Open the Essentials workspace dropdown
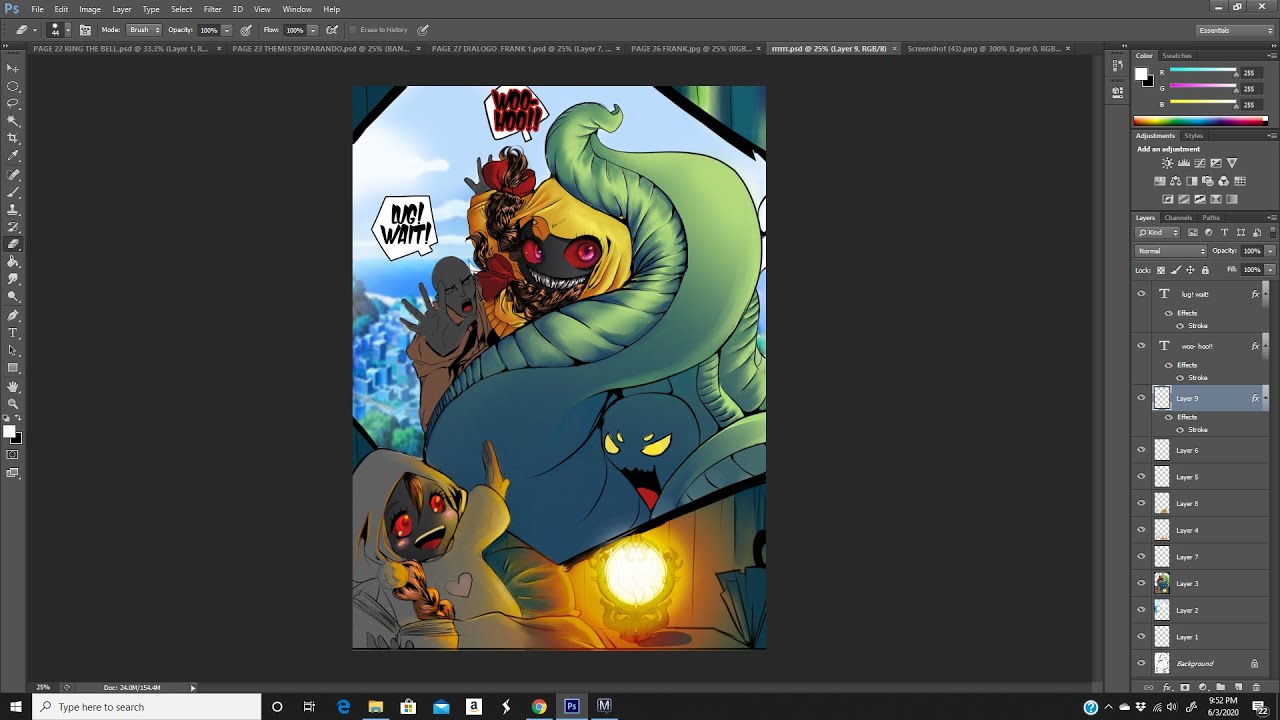The image size is (1280, 720). click(x=1236, y=30)
